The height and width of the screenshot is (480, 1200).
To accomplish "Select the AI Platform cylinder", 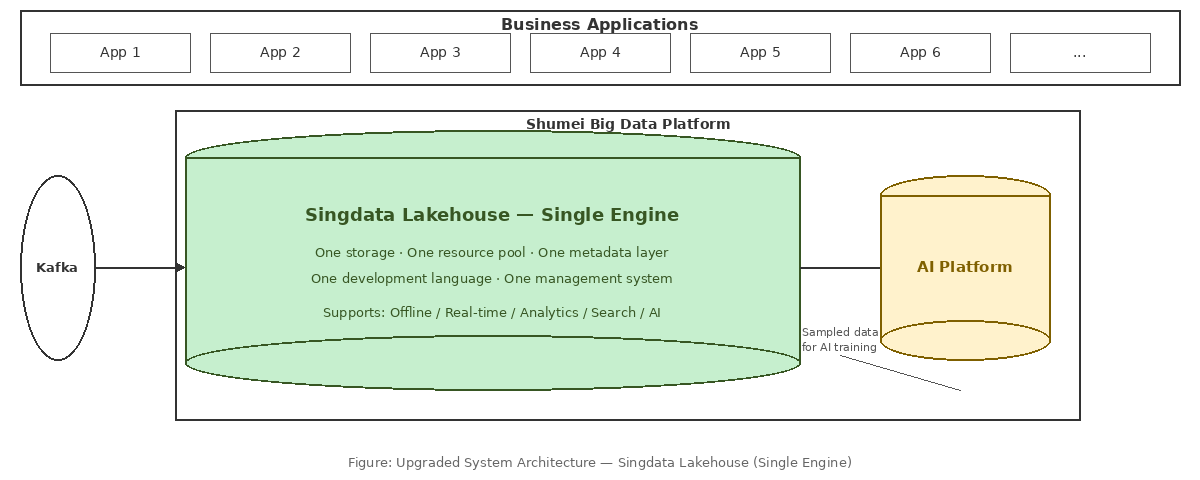I will pyautogui.click(x=965, y=268).
